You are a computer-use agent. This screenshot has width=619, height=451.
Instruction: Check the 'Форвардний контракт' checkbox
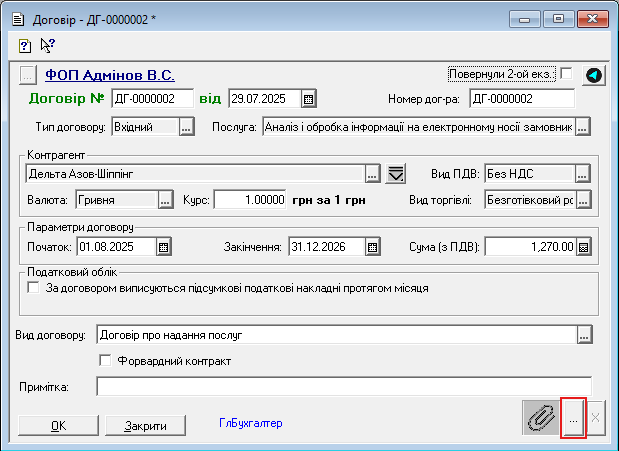pos(106,360)
